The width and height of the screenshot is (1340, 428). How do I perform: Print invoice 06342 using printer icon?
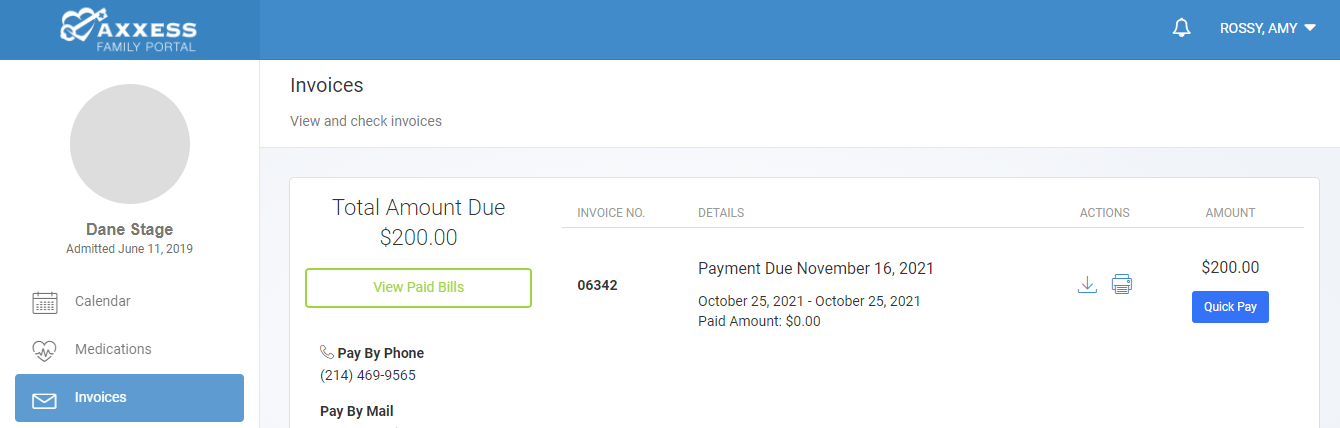(1122, 285)
